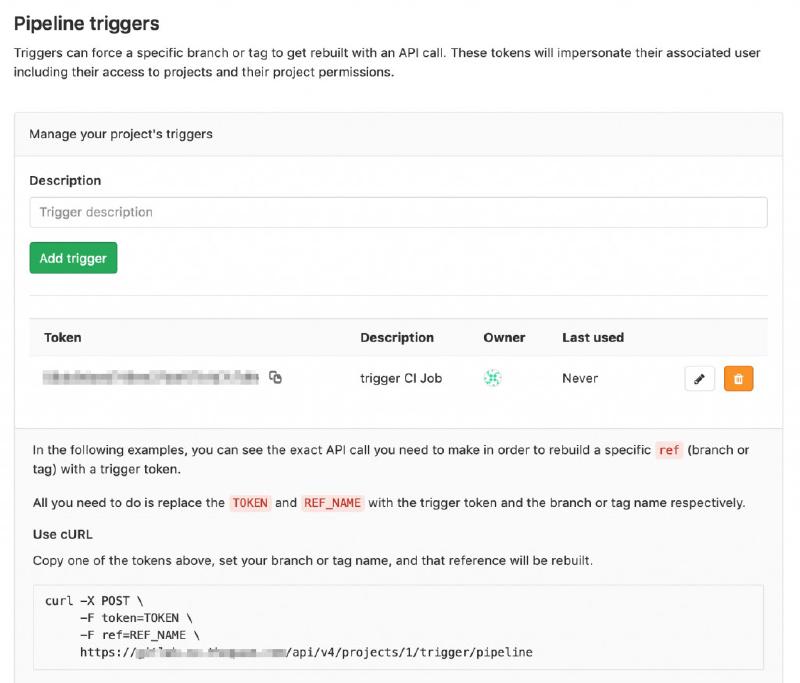The height and width of the screenshot is (683, 800).
Task: Select the Owner column header
Action: point(501,337)
